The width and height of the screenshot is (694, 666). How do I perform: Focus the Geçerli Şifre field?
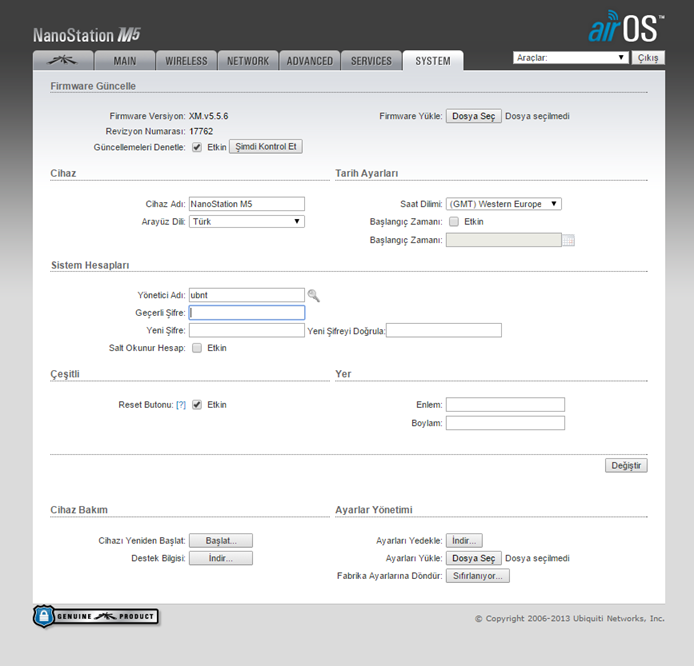247,313
